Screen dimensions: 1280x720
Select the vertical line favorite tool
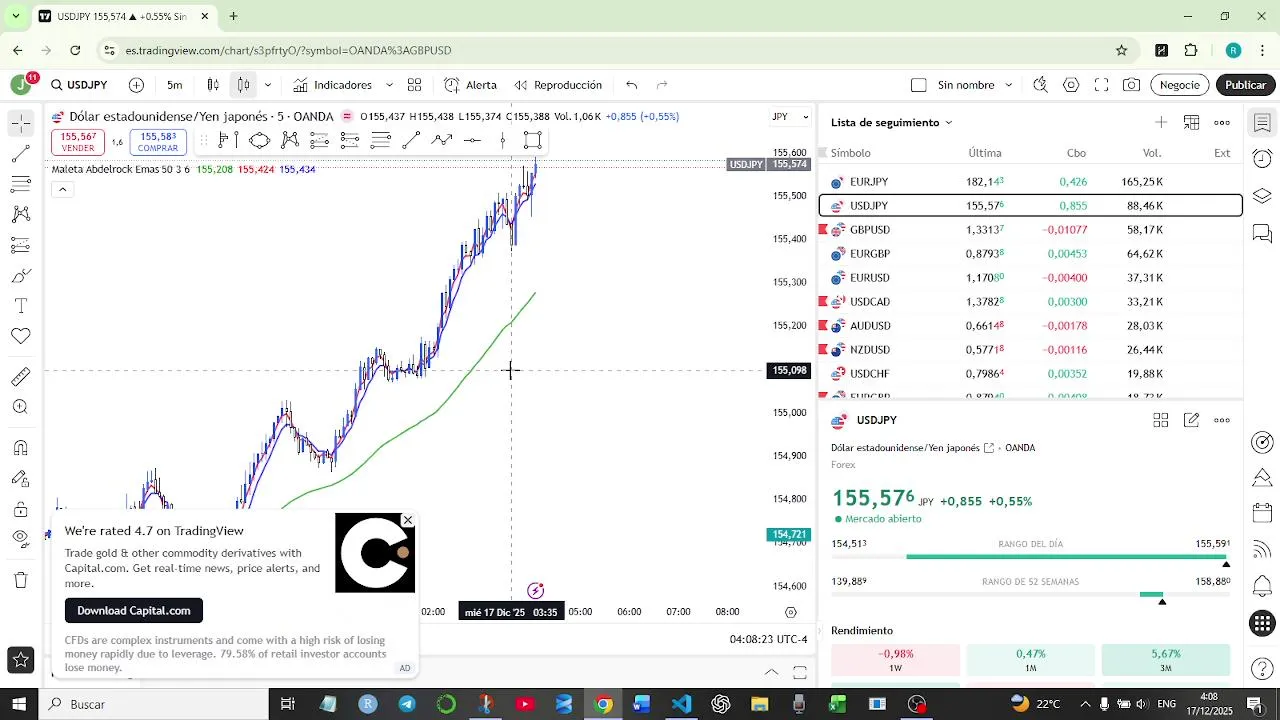point(503,140)
